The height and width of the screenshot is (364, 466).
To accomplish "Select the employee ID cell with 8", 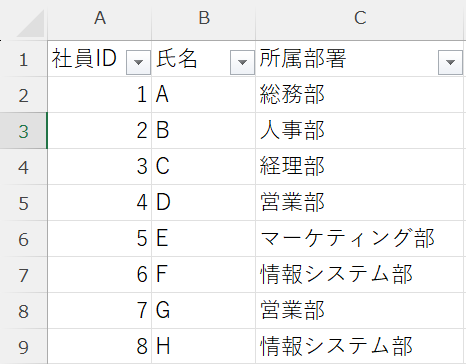I will [x=100, y=347].
